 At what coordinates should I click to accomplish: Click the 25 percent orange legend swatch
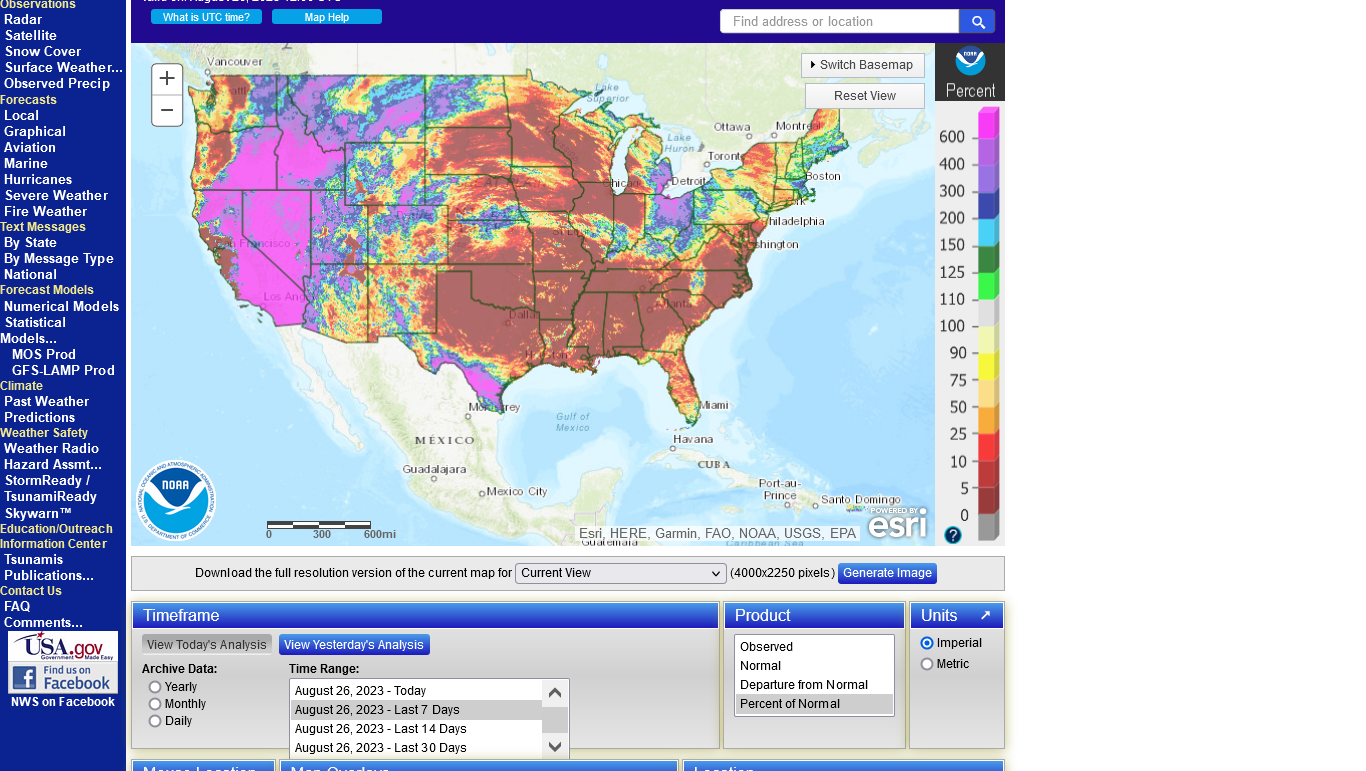[987, 420]
